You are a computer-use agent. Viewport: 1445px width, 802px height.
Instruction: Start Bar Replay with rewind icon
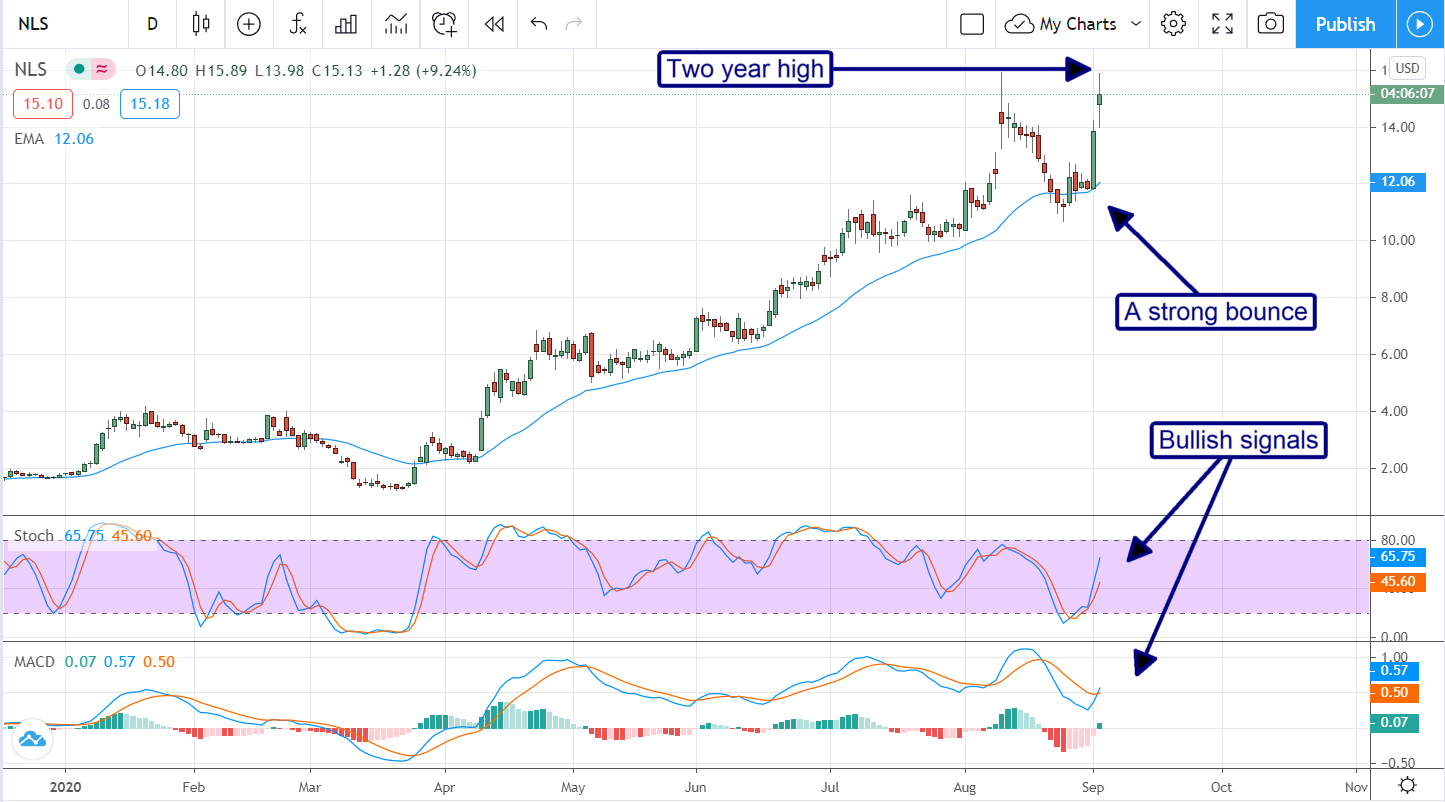[x=493, y=24]
